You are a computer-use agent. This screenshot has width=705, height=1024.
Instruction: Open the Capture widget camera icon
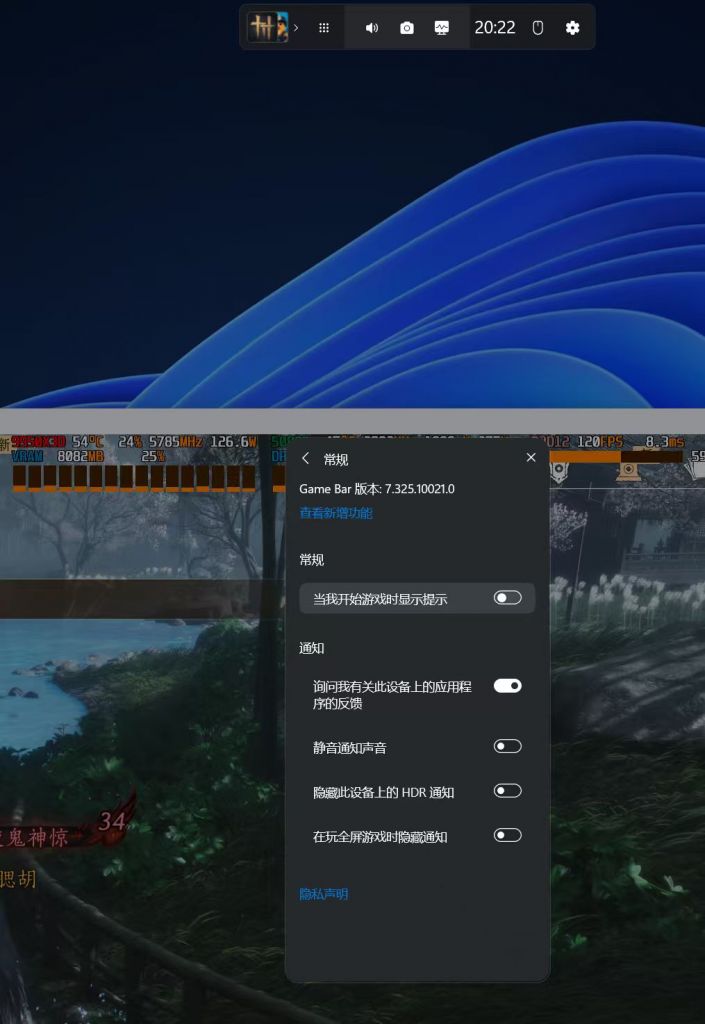407,28
